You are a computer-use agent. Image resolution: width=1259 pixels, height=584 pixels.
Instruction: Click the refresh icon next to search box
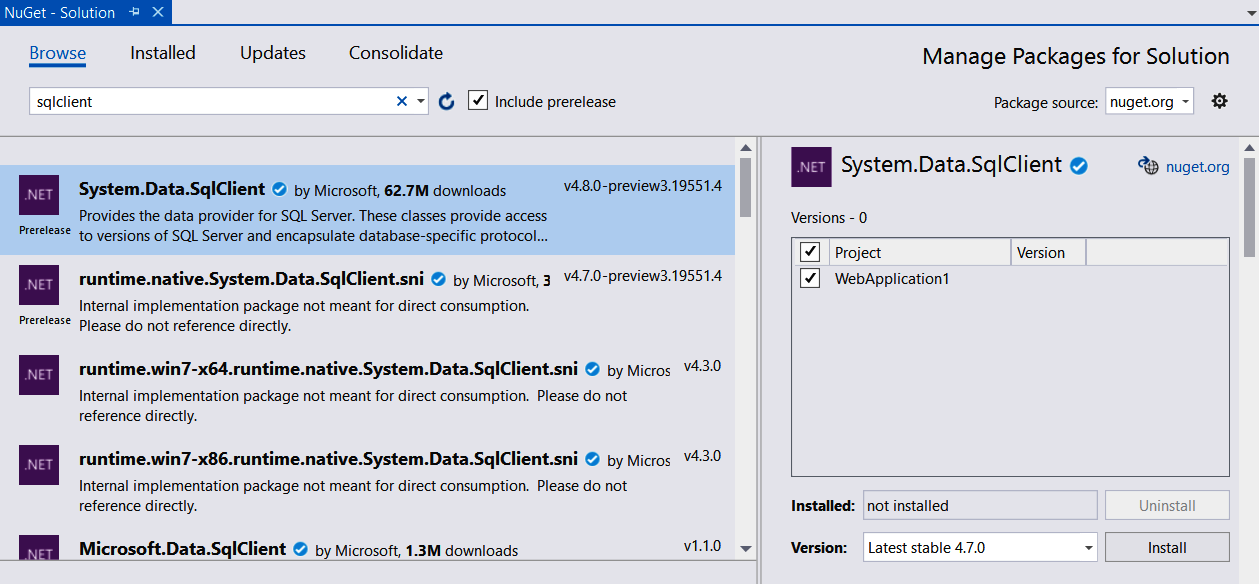[x=447, y=101]
